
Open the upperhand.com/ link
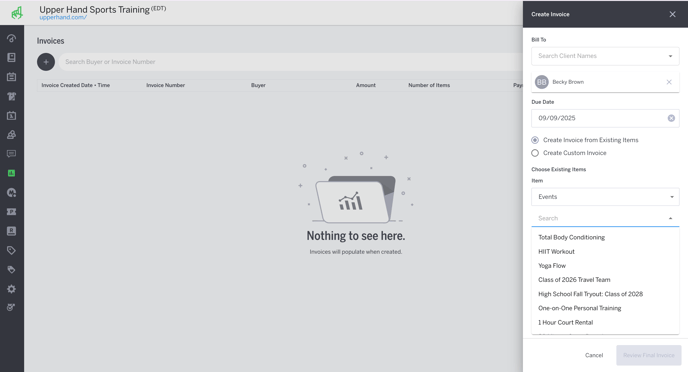[x=63, y=18]
